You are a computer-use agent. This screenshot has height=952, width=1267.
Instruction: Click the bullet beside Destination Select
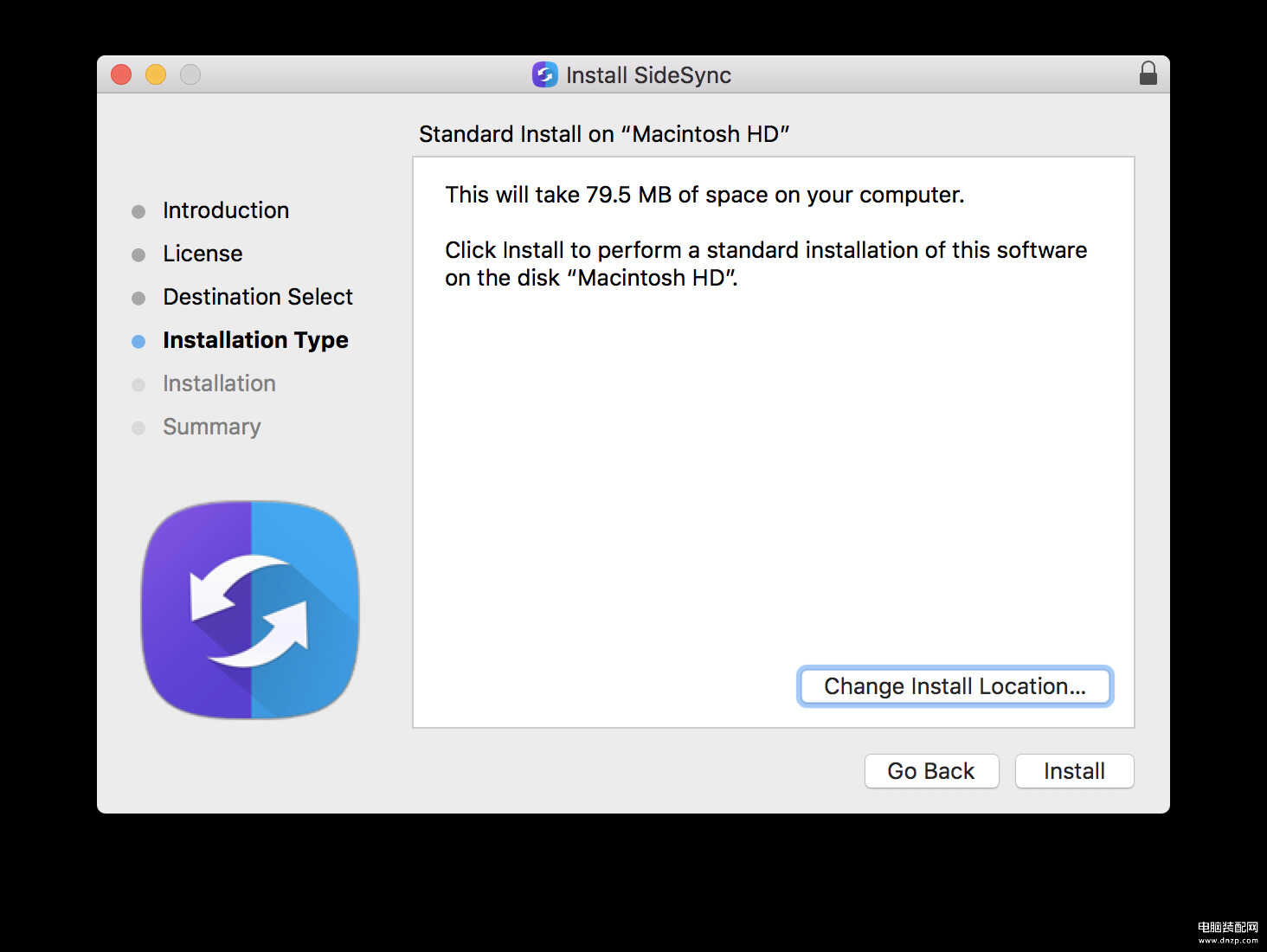138,298
